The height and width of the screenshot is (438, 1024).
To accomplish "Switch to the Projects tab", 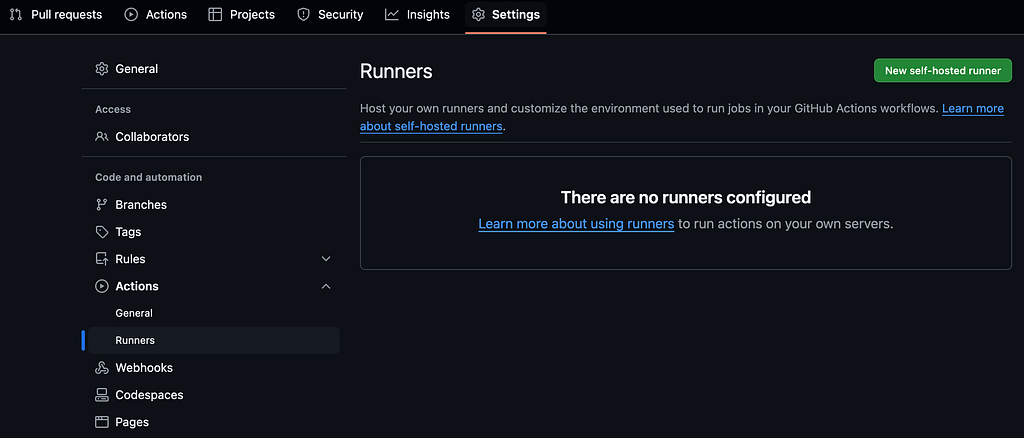I will 242,14.
